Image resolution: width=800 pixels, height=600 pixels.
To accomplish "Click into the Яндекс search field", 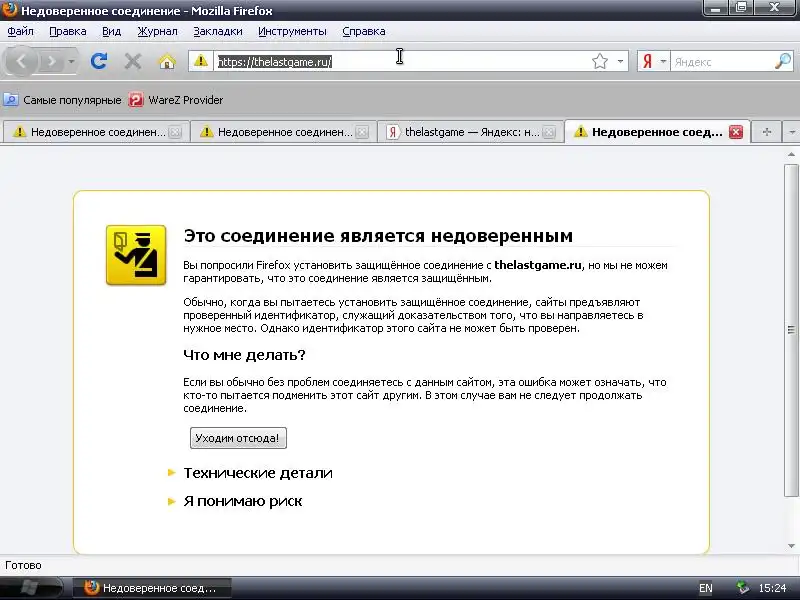I will pyautogui.click(x=722, y=62).
